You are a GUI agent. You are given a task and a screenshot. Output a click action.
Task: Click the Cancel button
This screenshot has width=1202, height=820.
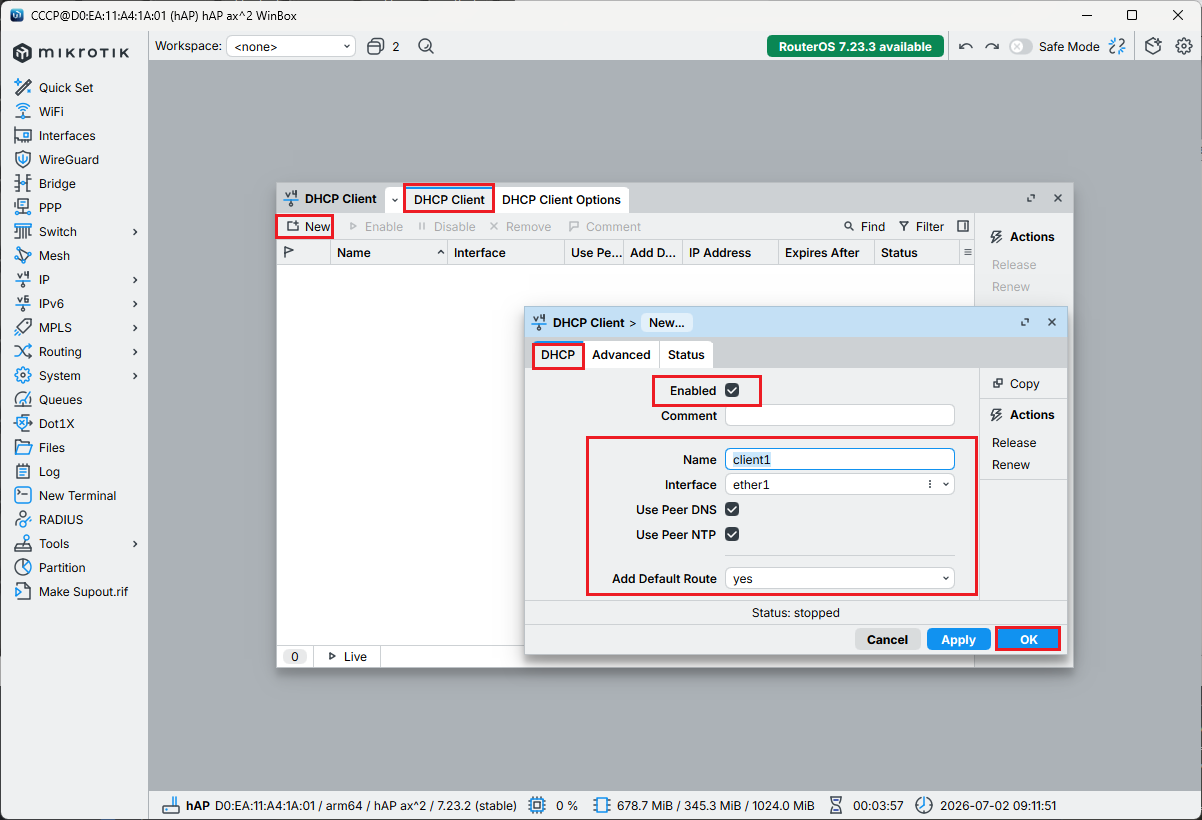[x=887, y=639]
